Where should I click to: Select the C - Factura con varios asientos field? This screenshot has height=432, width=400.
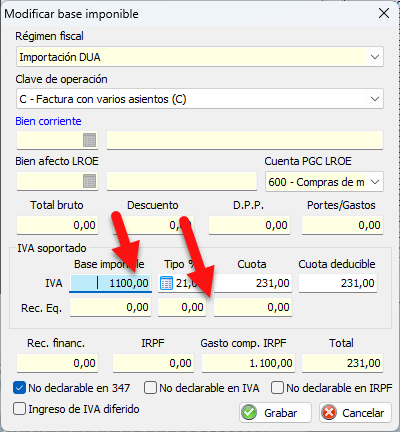(200, 99)
